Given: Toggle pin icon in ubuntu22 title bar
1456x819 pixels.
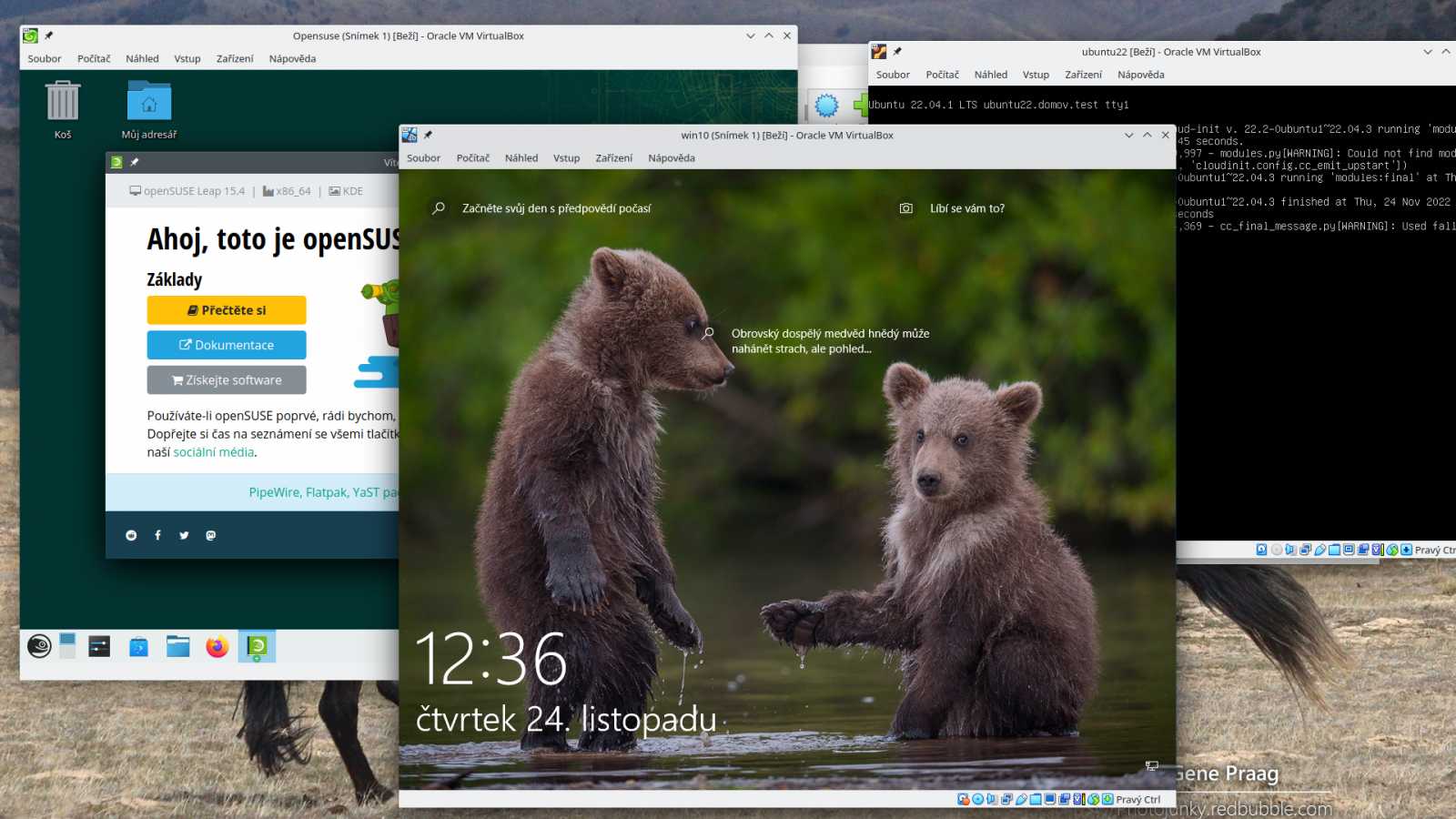Looking at the screenshot, I should coord(897,52).
